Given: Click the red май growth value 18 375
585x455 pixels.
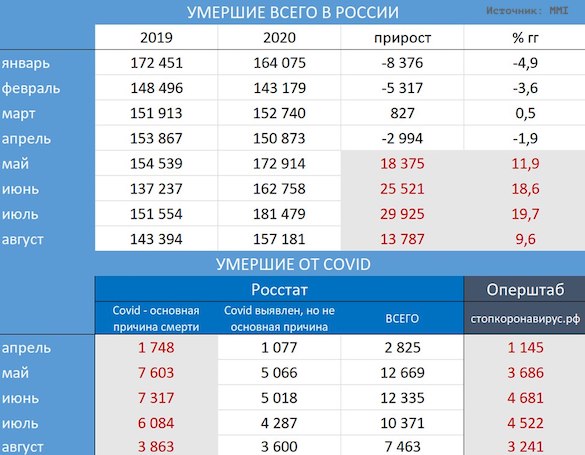Looking at the screenshot, I should point(402,163).
